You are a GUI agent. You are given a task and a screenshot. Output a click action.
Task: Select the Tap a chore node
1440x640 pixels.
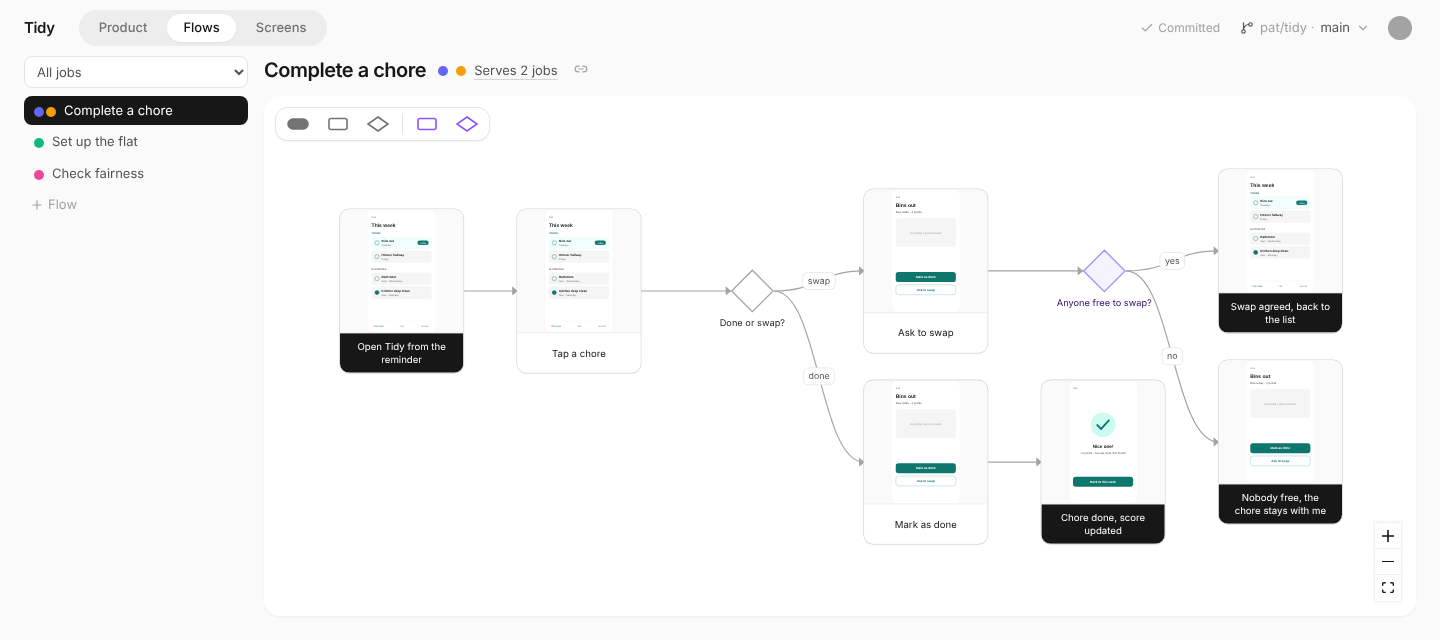[579, 291]
